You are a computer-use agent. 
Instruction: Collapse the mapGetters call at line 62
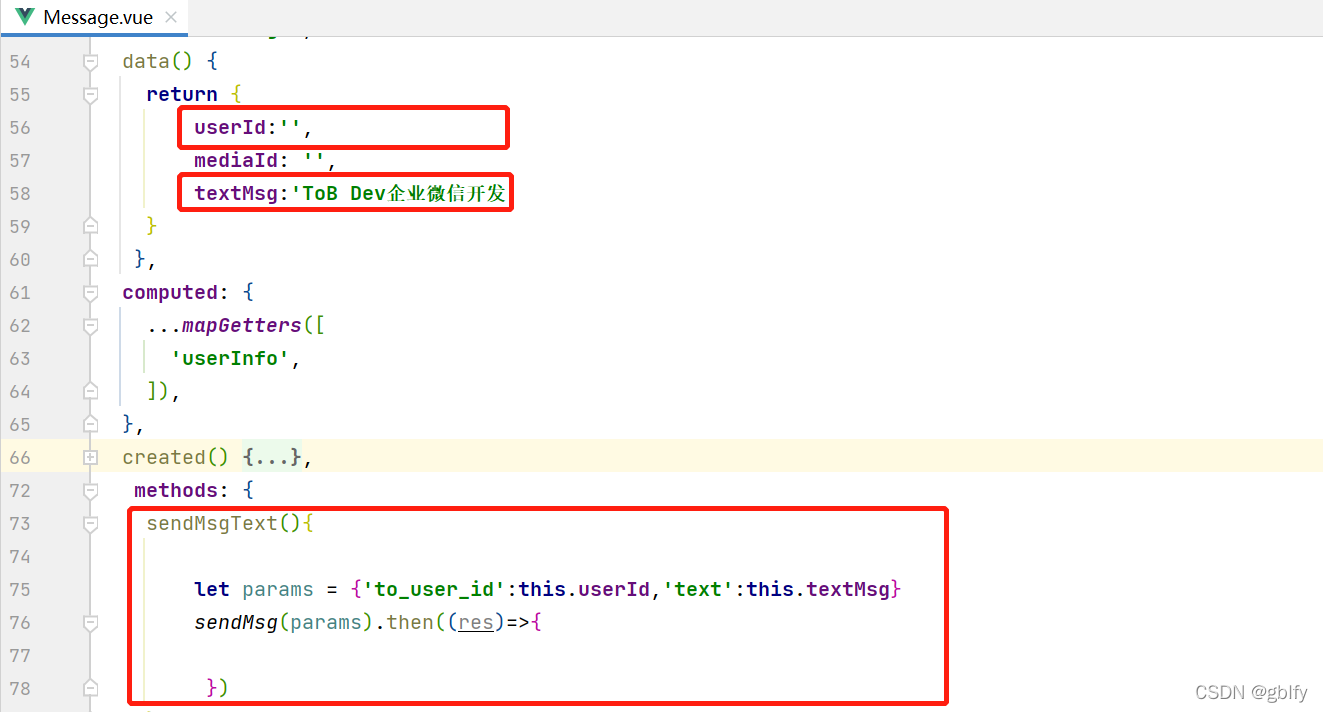[x=91, y=326]
